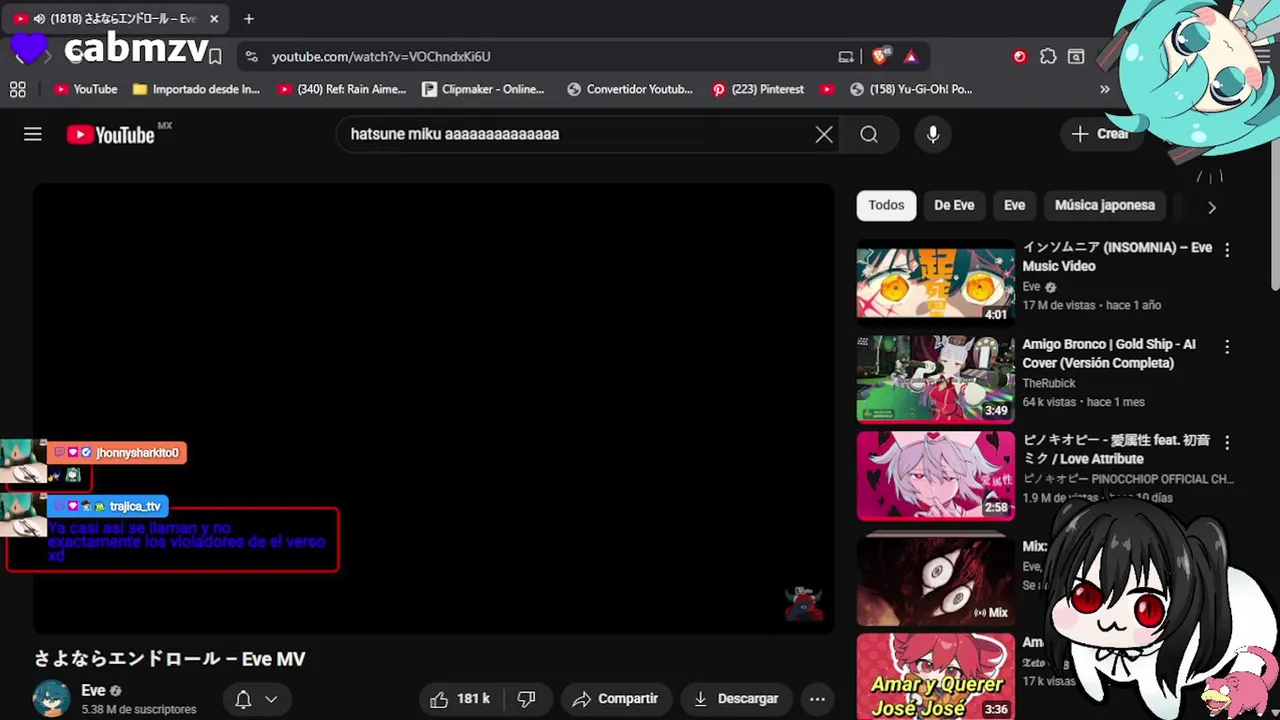Select the Eve filter chip
1280x720 pixels.
(x=1014, y=205)
